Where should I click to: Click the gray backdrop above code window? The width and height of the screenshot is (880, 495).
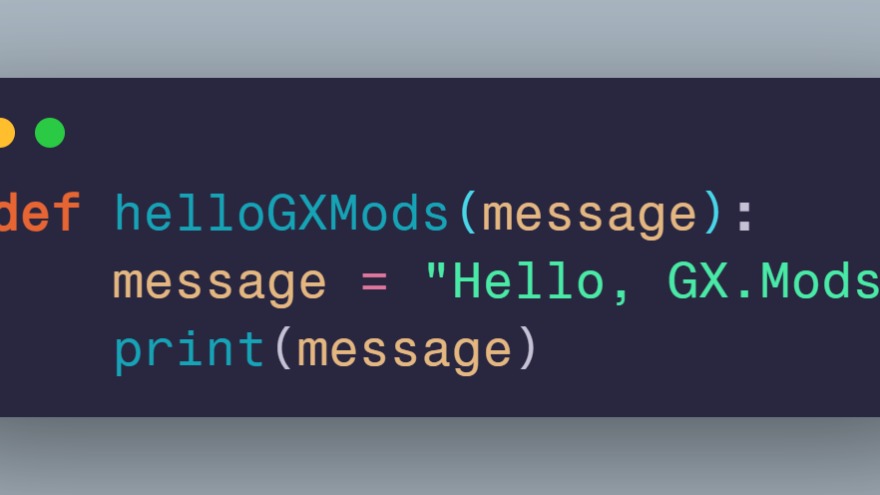pos(440,38)
